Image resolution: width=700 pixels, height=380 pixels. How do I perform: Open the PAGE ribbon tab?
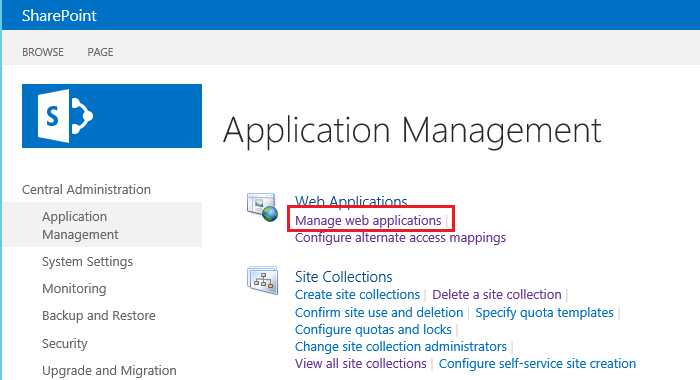point(100,52)
